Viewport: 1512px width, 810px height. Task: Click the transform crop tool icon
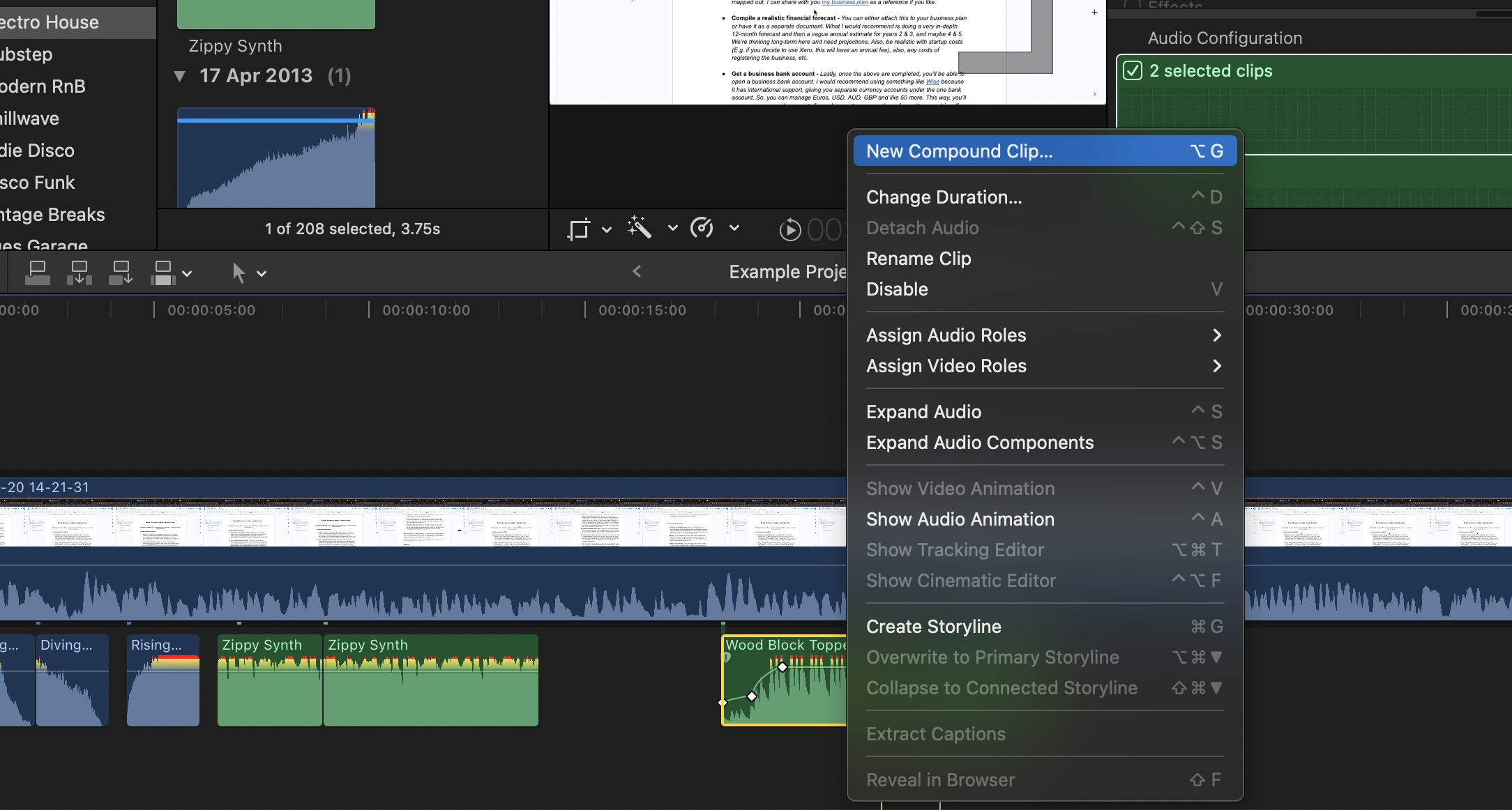(x=579, y=229)
